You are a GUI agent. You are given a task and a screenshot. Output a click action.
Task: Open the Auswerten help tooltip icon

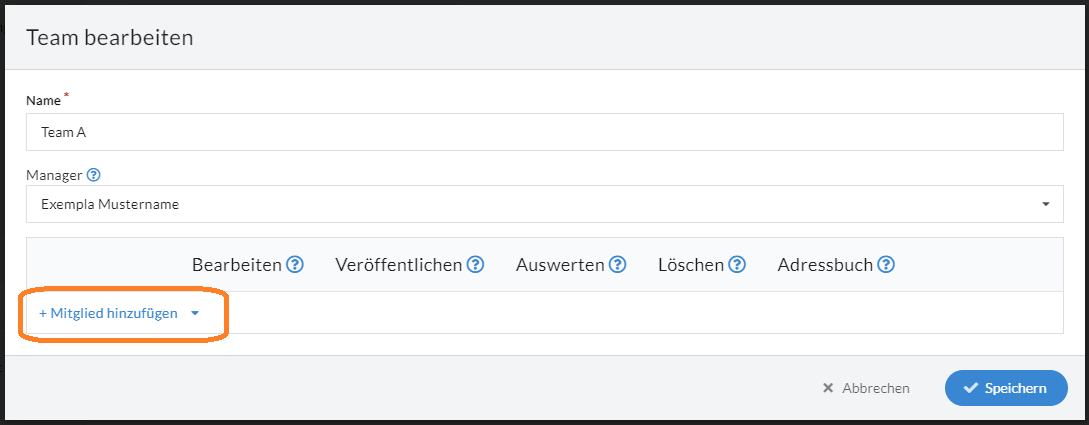617,265
